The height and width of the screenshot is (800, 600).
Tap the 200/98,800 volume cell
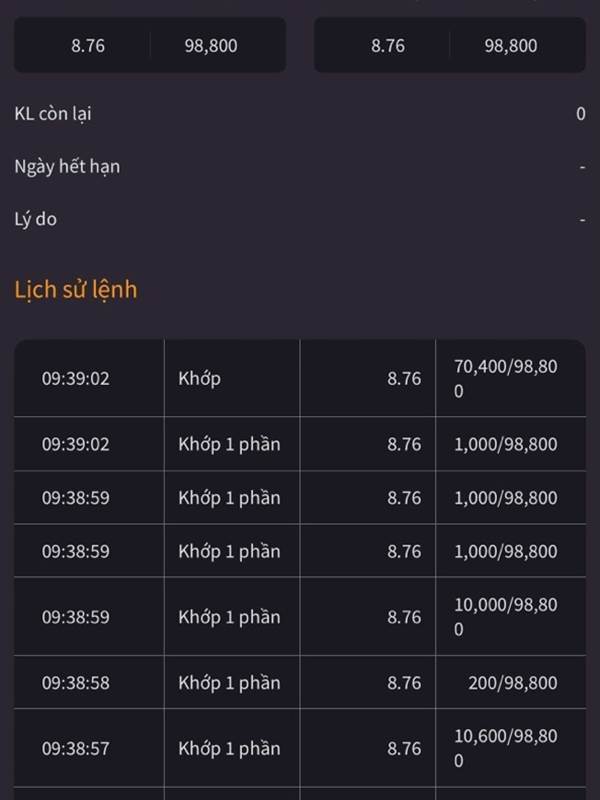tap(513, 683)
